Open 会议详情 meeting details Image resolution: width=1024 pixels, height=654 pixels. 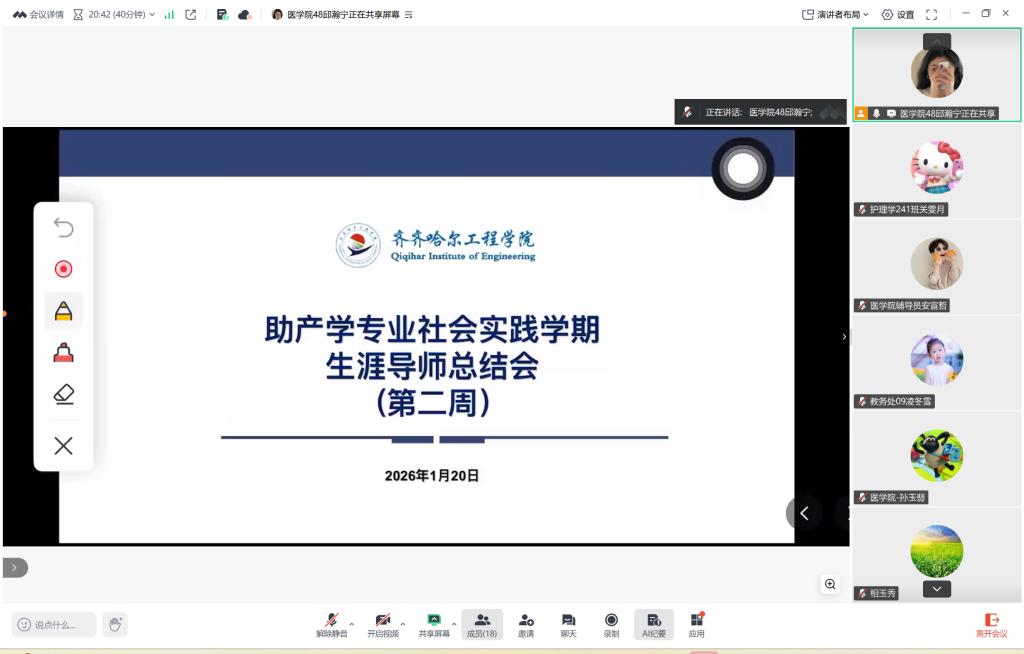click(39, 15)
